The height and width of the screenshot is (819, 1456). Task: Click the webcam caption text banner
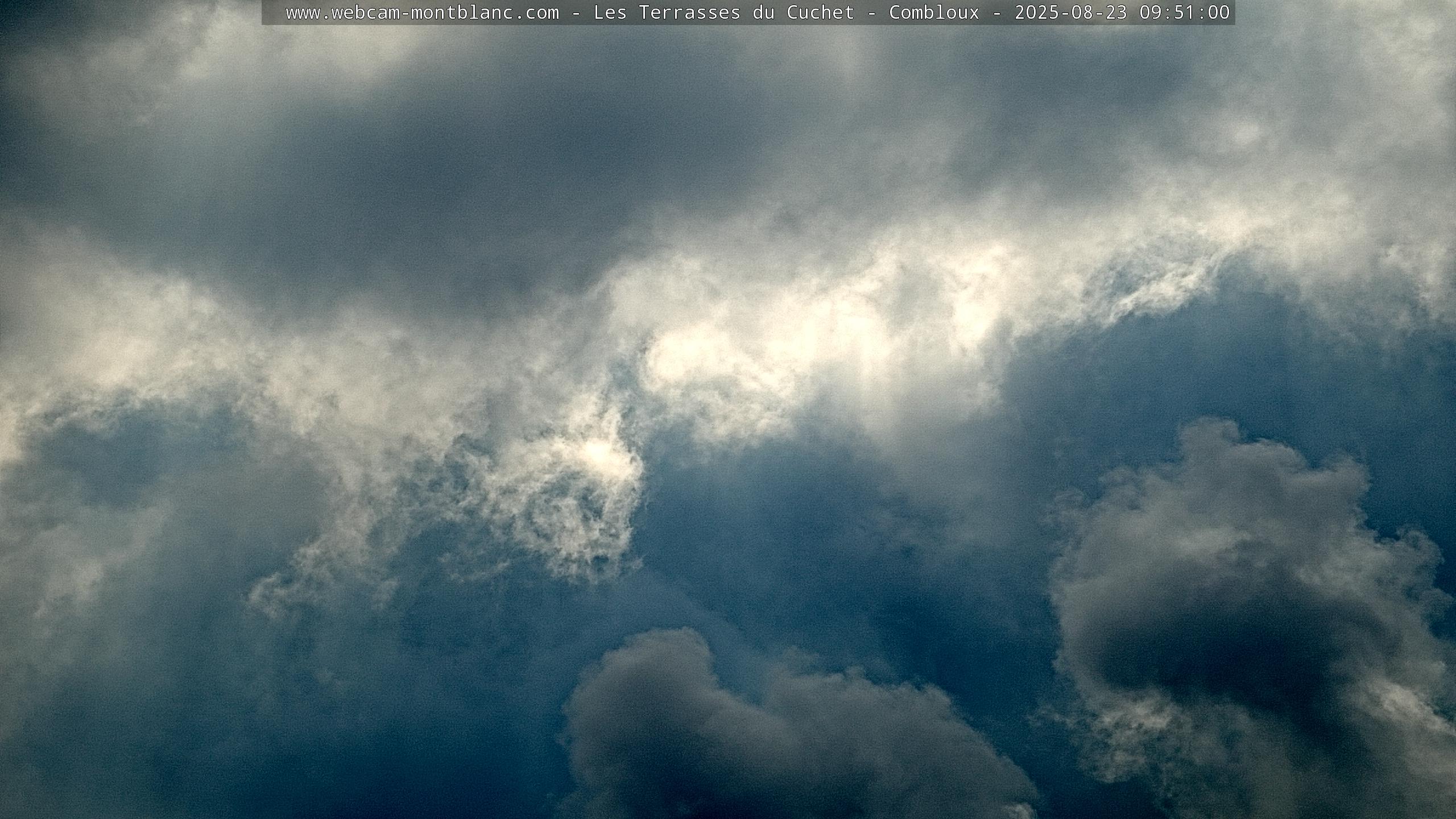tap(748, 12)
